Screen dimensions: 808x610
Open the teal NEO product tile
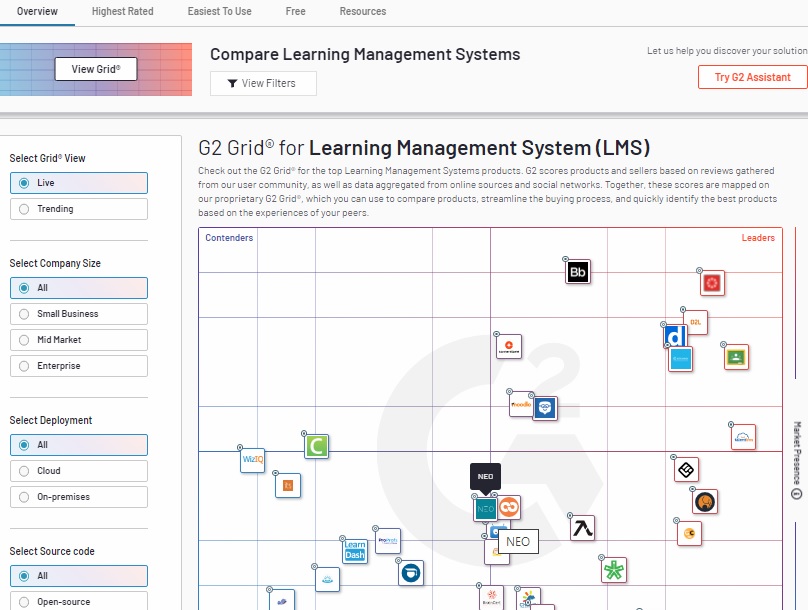tap(485, 509)
